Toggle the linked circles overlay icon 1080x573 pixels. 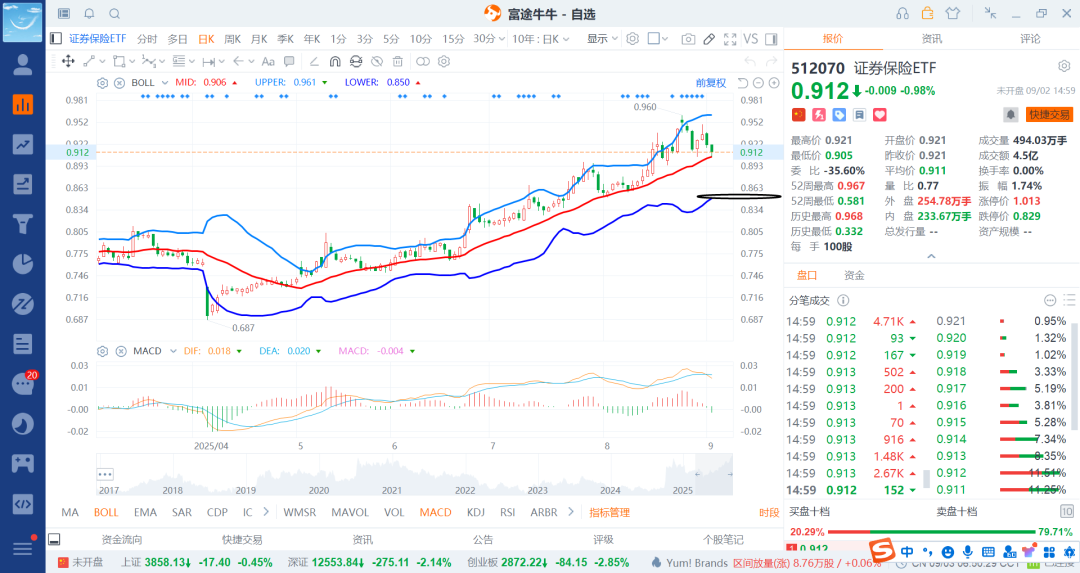click(x=423, y=61)
